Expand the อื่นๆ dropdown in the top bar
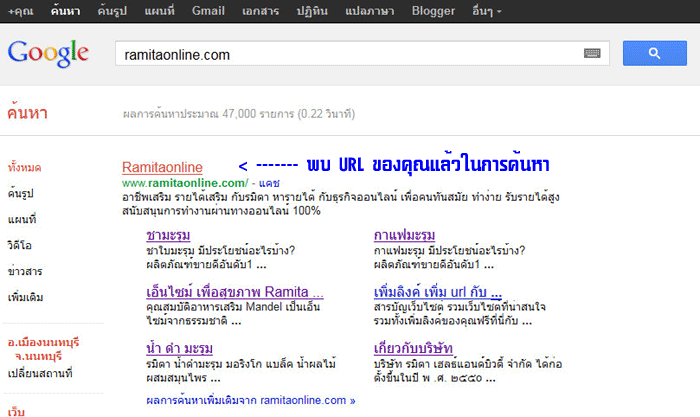This screenshot has height=417, width=700. click(x=487, y=11)
